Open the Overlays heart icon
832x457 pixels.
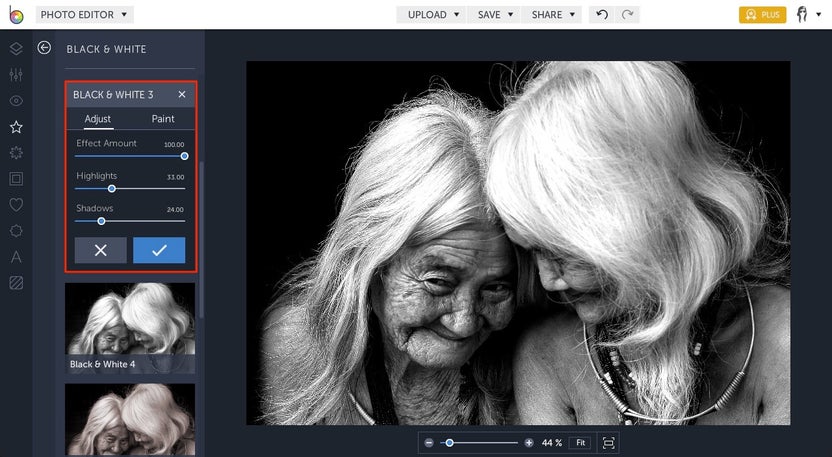point(16,205)
